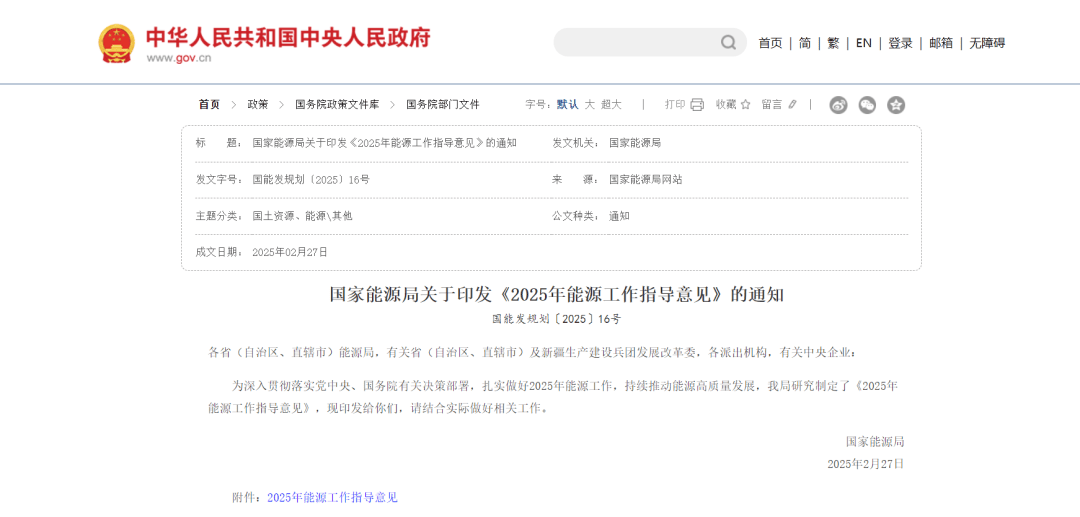Go to 首页 in breadcrumb
Viewport: 1080px width, 517px height.
click(209, 105)
